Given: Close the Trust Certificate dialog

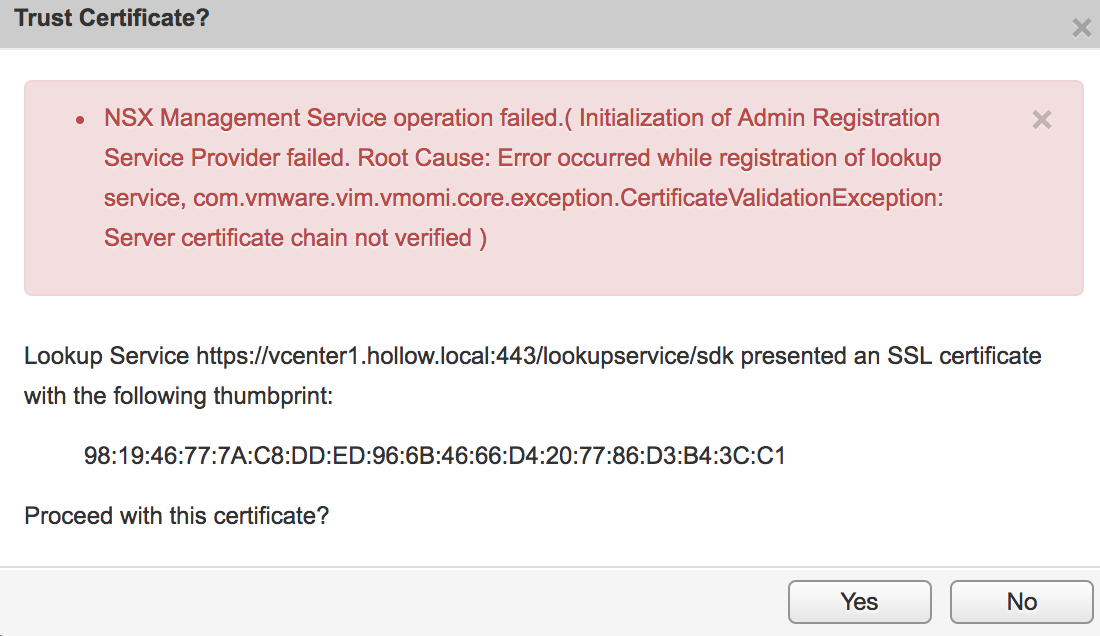Looking at the screenshot, I should click(1081, 28).
